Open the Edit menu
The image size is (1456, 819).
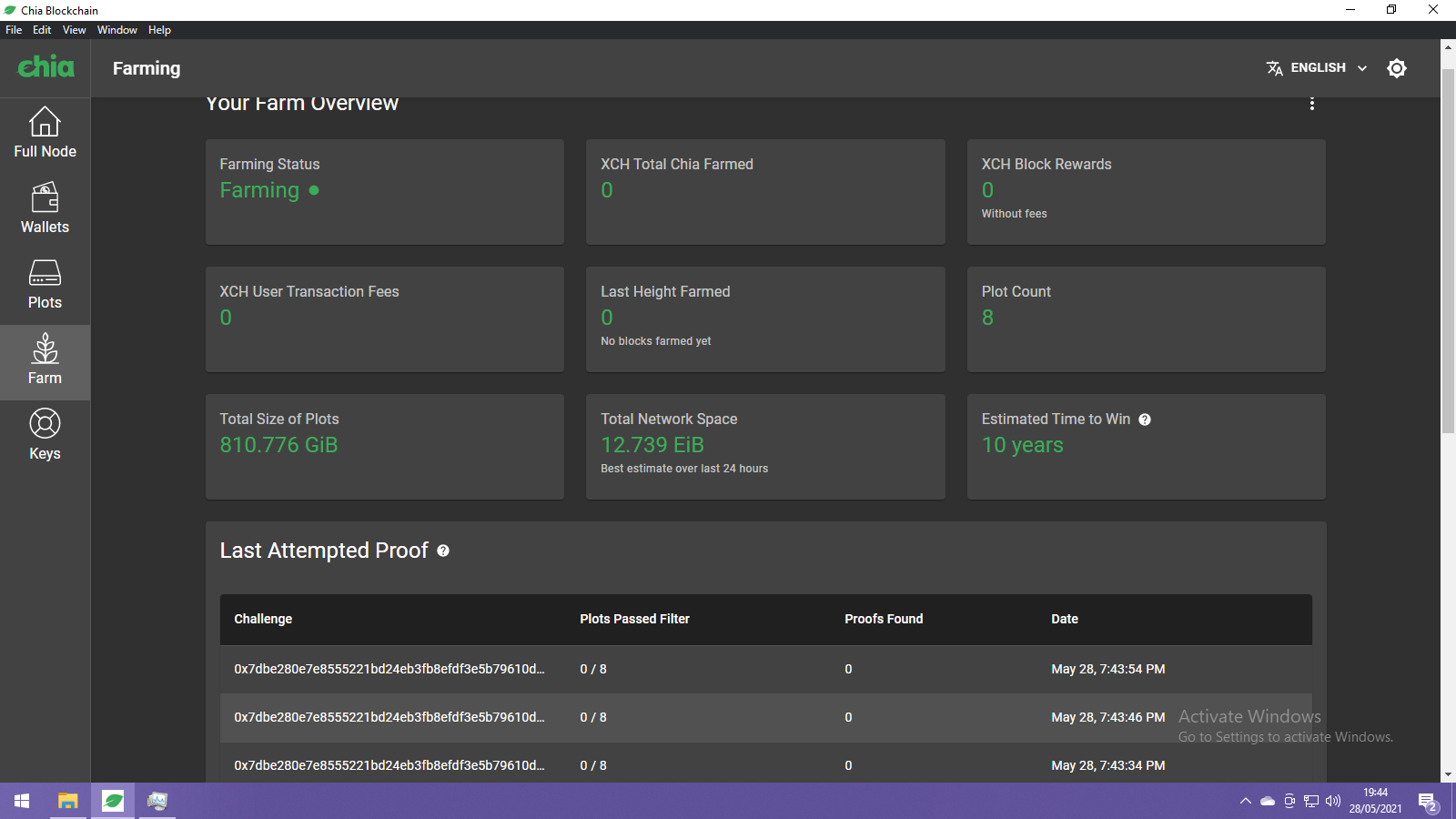42,30
